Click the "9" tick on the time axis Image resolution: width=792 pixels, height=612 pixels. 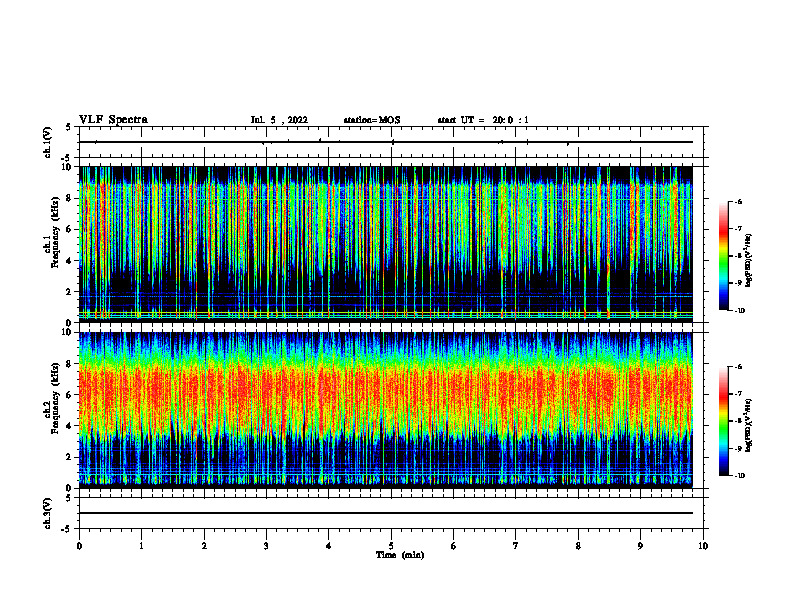[x=640, y=546]
